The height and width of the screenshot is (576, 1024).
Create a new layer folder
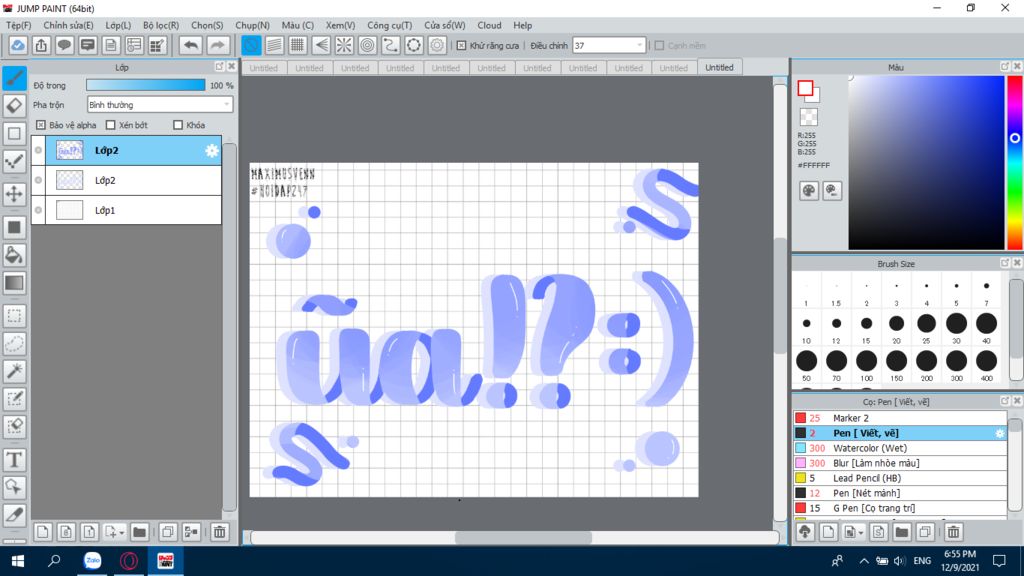click(x=139, y=532)
